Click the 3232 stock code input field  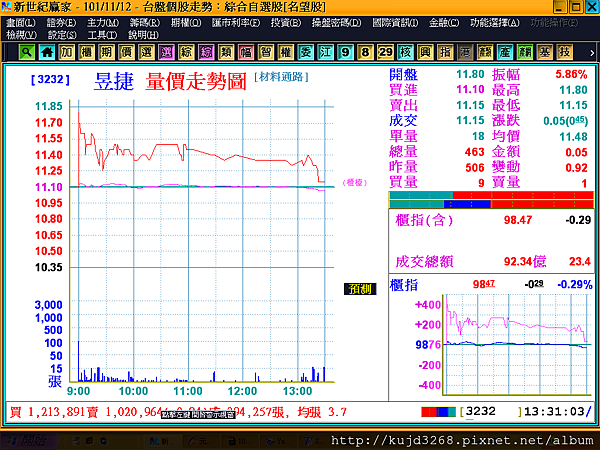click(491, 412)
